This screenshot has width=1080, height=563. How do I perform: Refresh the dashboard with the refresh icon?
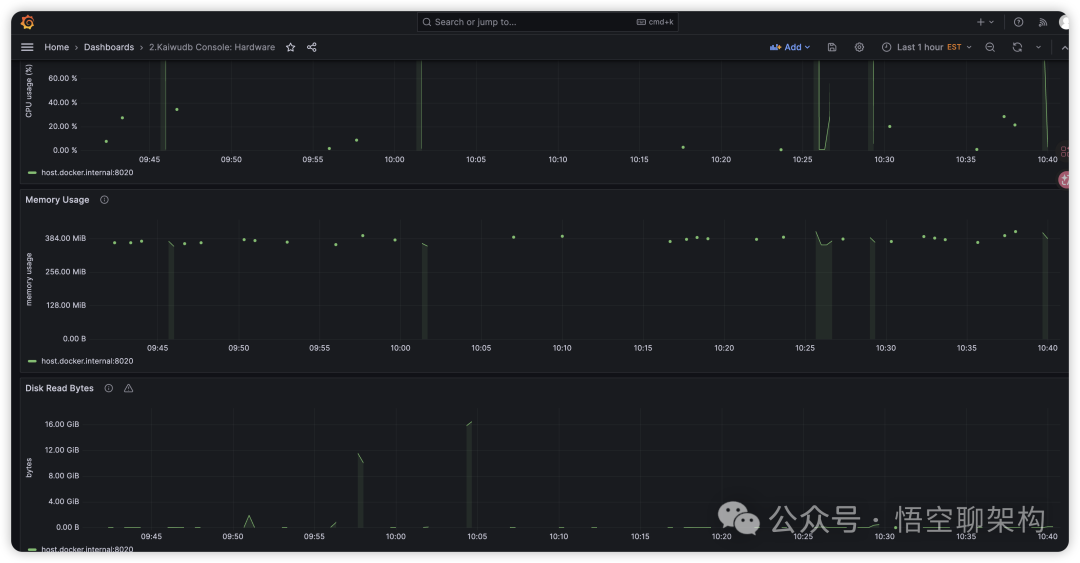point(1017,47)
